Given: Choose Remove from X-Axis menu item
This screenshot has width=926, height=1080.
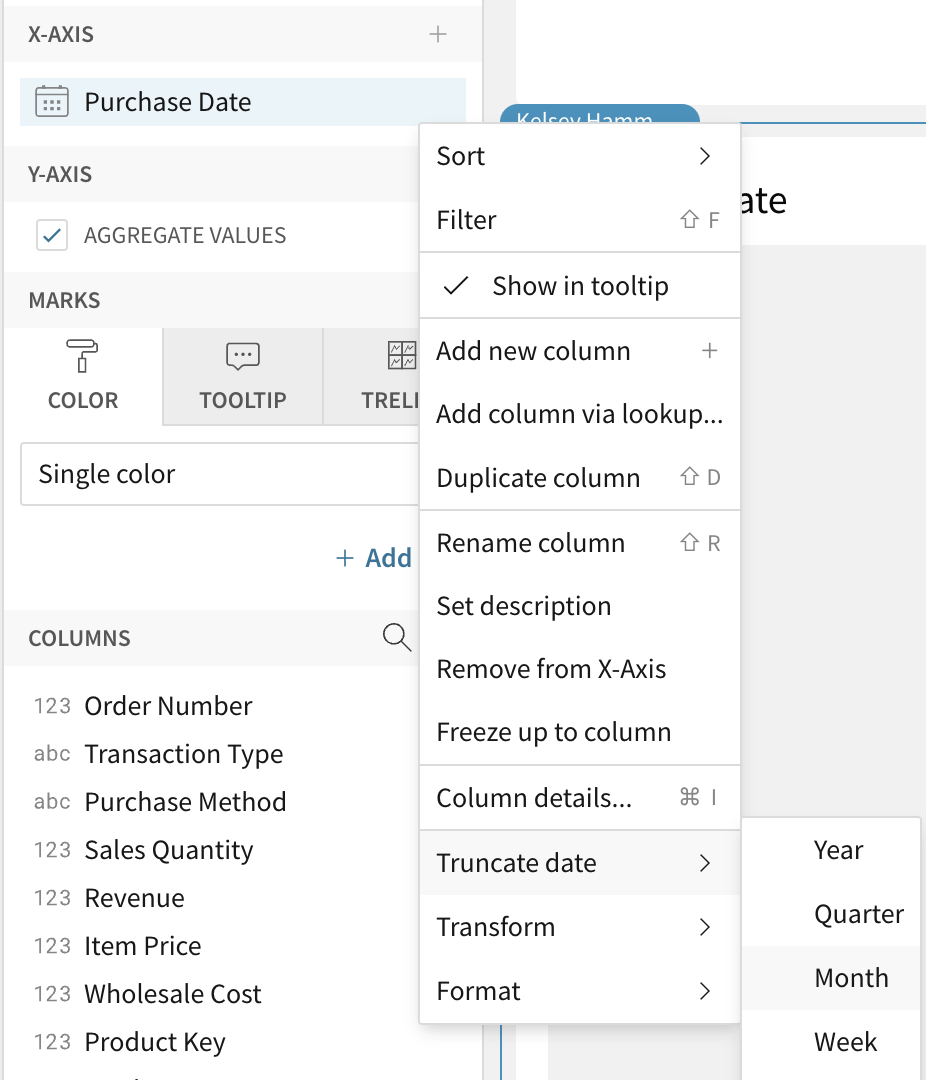Looking at the screenshot, I should pyautogui.click(x=551, y=669).
